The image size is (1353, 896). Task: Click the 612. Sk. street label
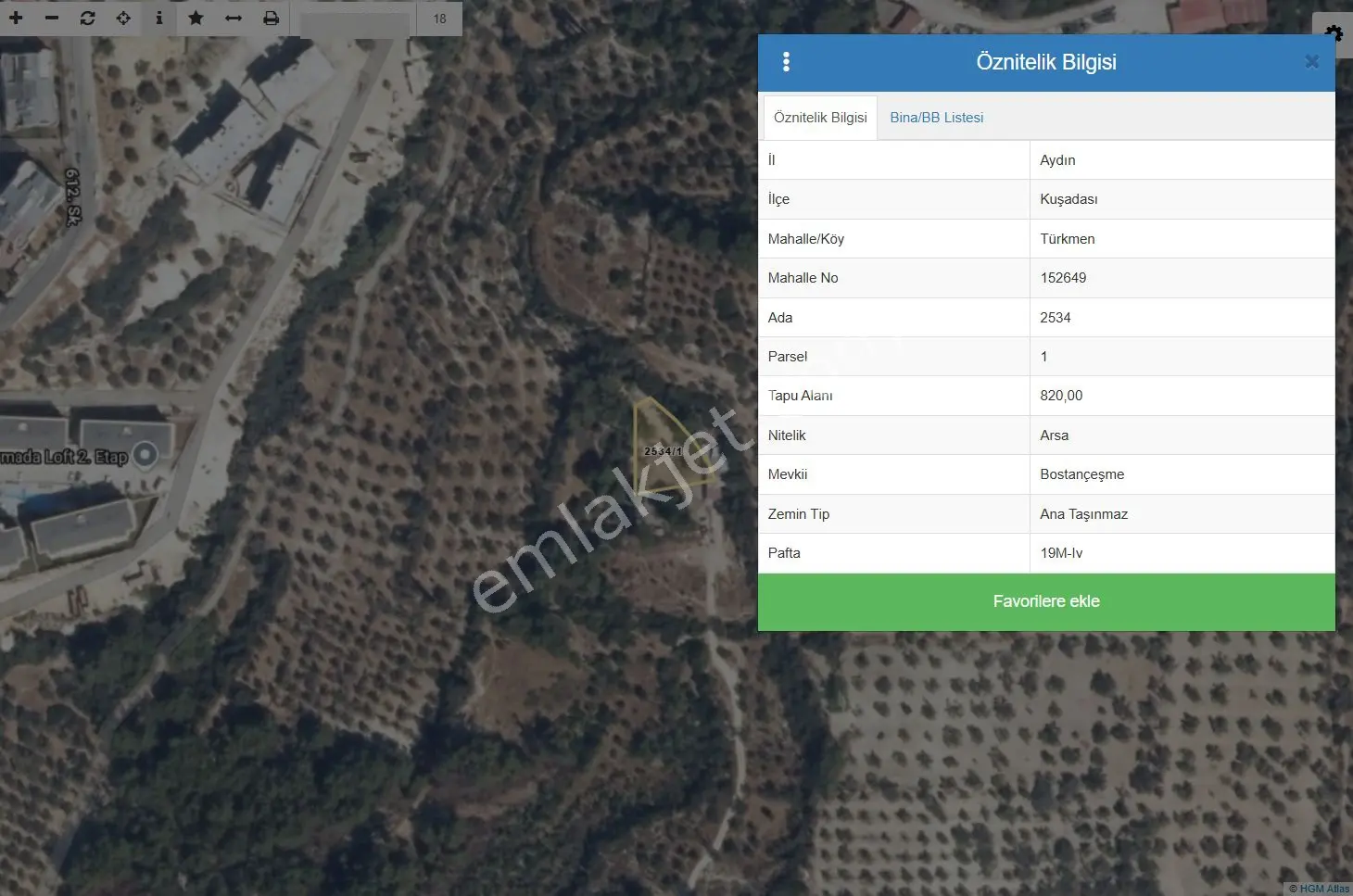72,197
